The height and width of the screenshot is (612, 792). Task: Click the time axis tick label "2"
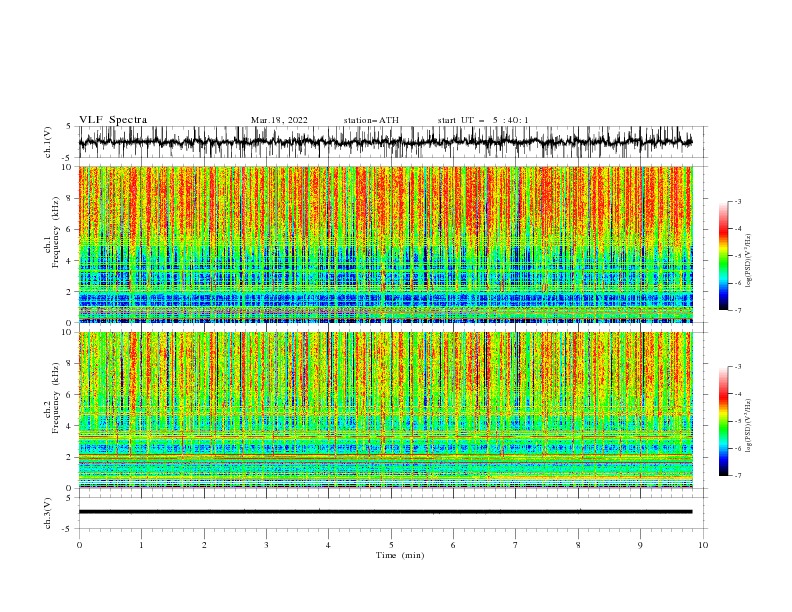coord(204,545)
